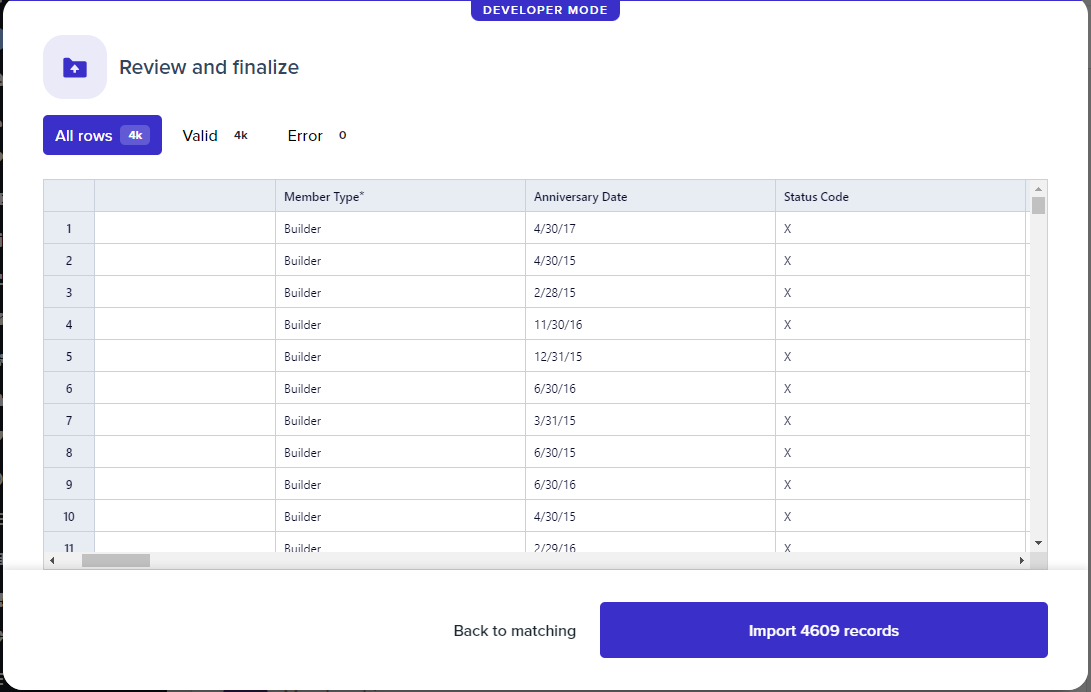Click the Builder cell in row 7

(x=401, y=420)
